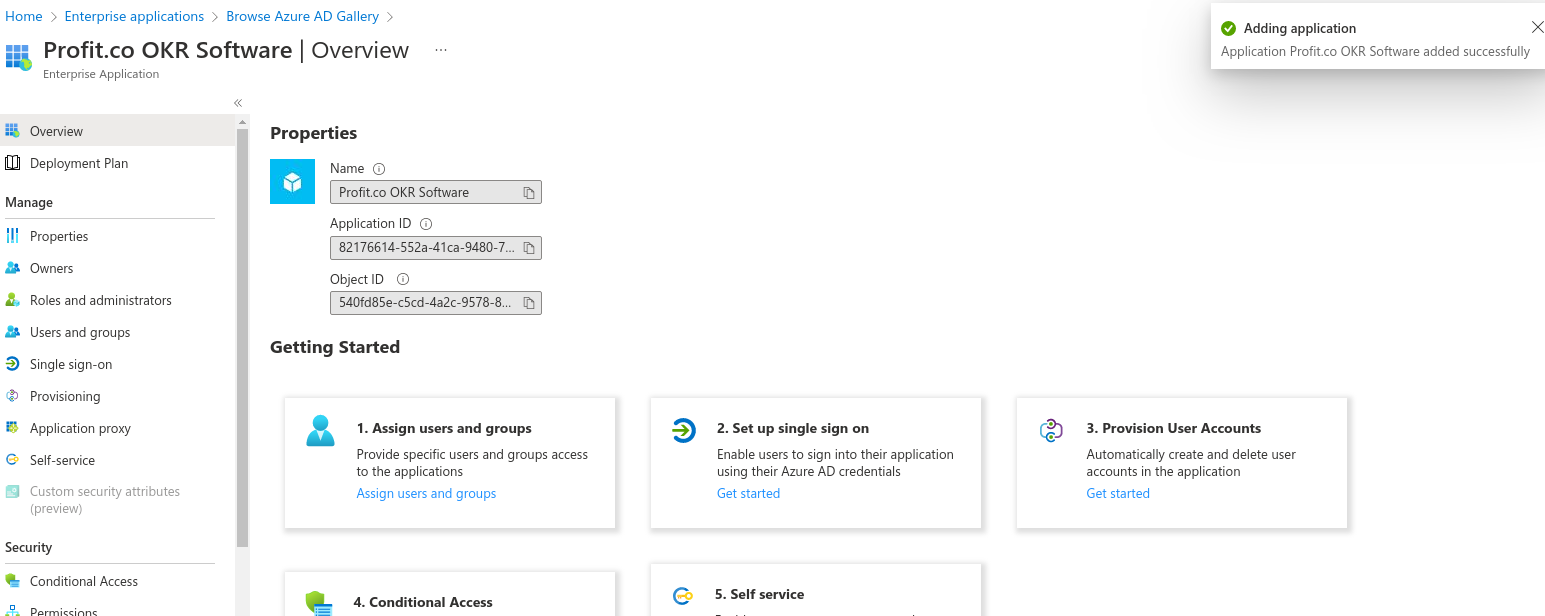Viewport: 1545px width, 616px height.
Task: Click the Set up single sign on card icon
Action: pos(683,431)
